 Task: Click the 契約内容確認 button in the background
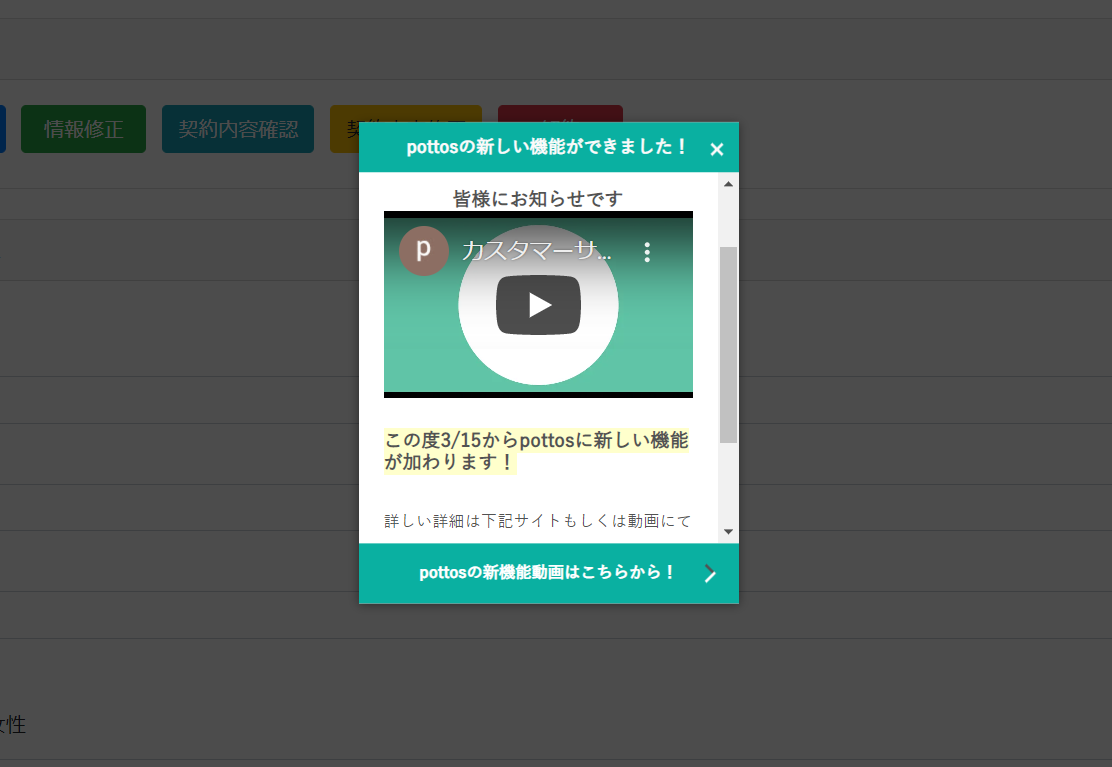(238, 129)
